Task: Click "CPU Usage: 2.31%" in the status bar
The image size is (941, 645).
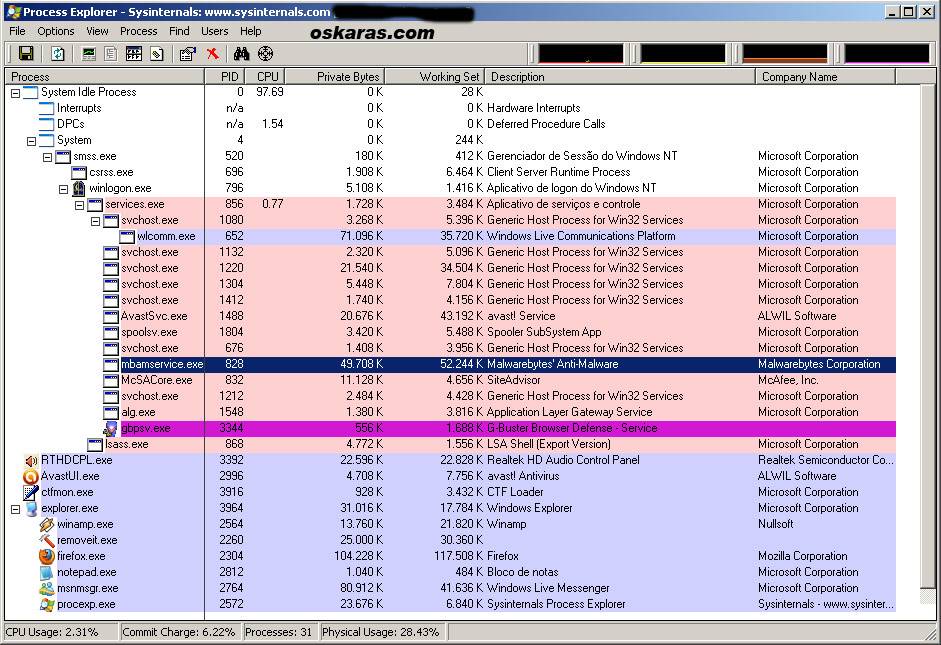Action: tap(52, 632)
